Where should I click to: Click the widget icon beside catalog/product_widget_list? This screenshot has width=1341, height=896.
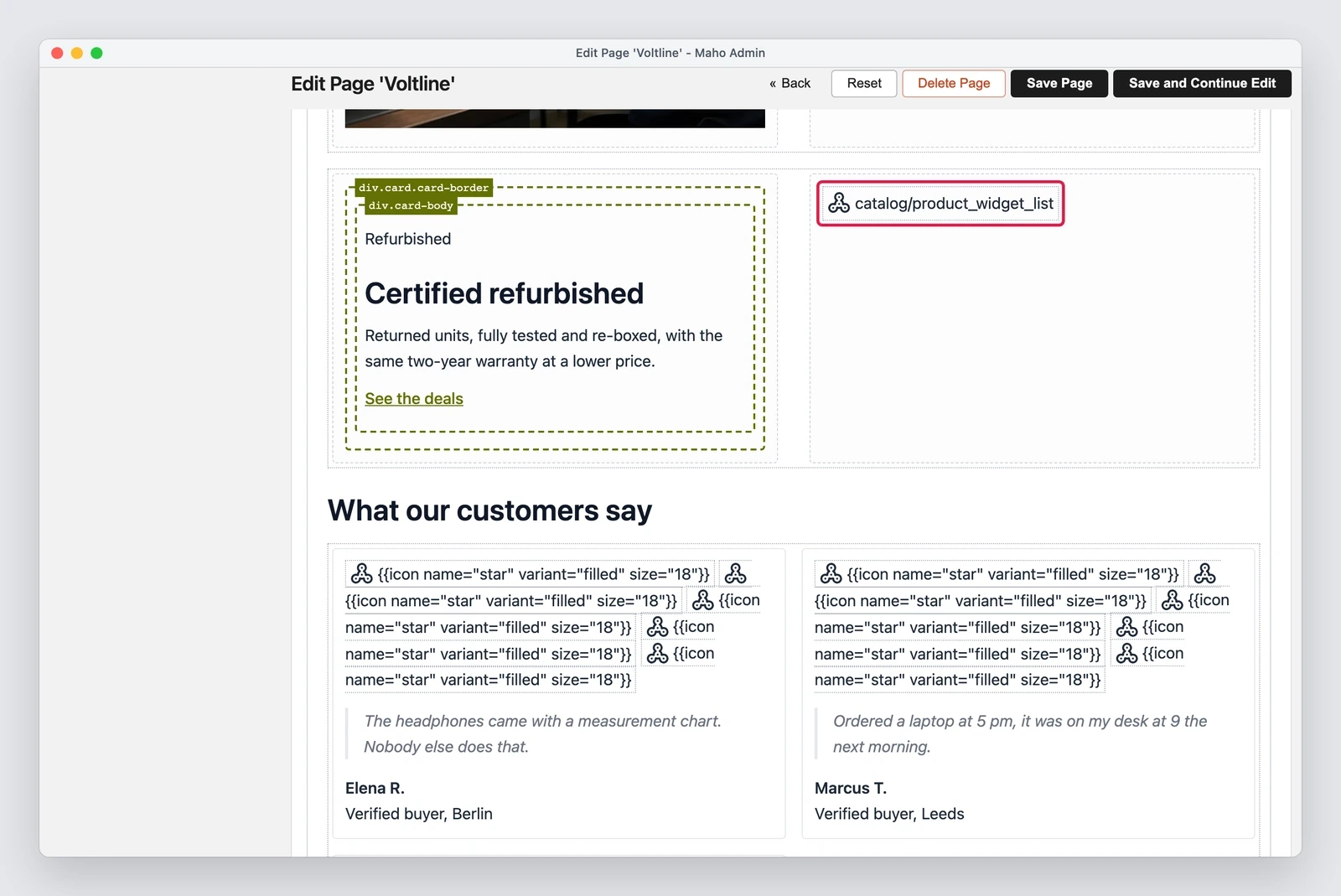coord(839,203)
